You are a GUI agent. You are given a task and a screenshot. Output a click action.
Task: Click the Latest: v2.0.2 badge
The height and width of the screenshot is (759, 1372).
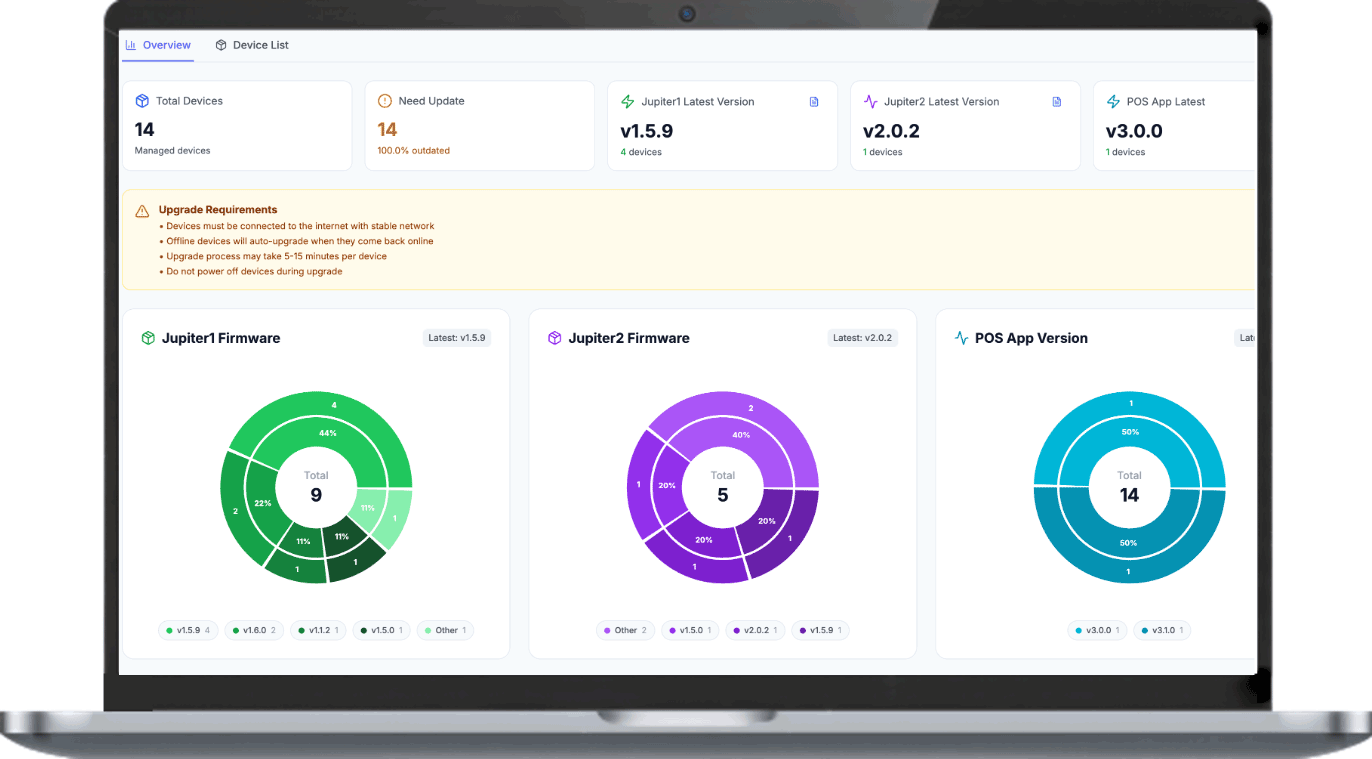(x=863, y=338)
